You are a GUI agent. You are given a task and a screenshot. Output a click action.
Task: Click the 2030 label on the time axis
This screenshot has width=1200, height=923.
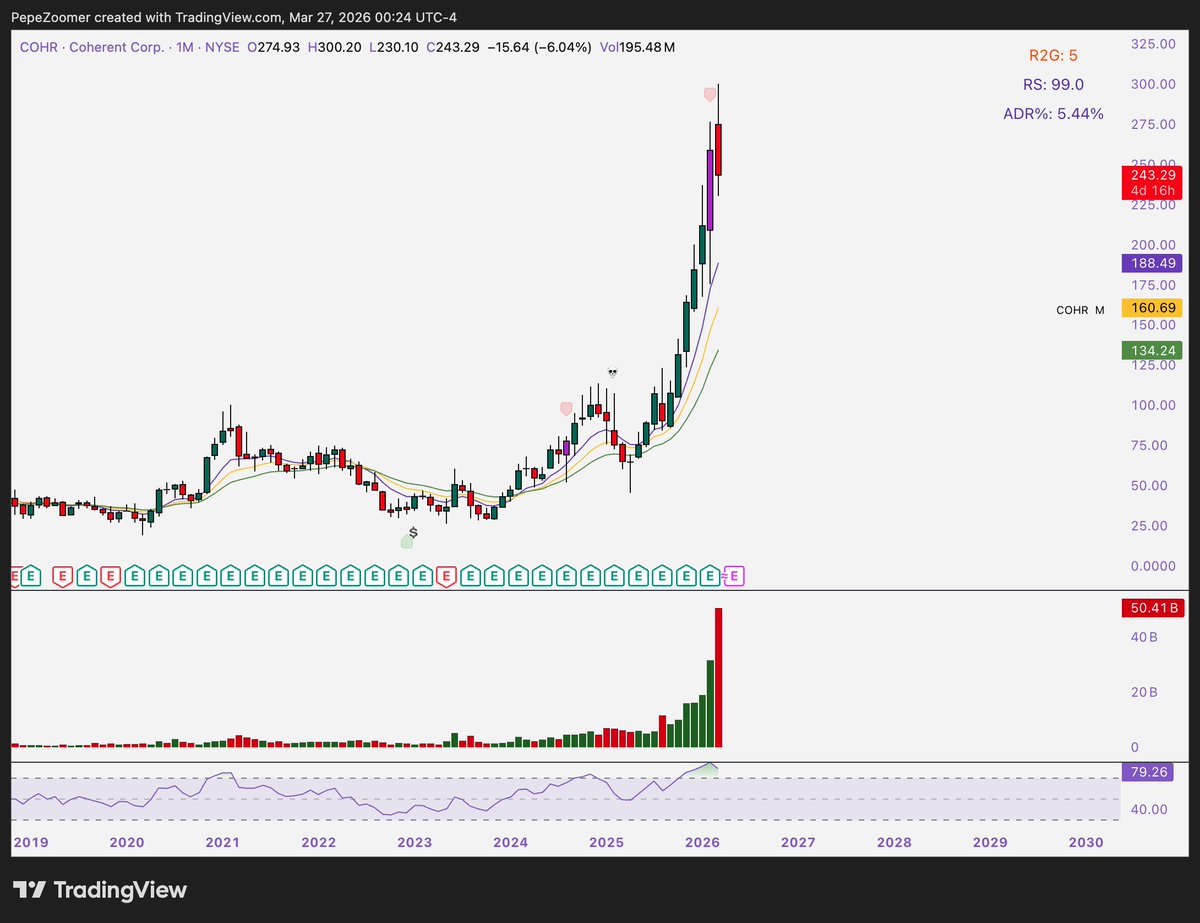(1087, 842)
